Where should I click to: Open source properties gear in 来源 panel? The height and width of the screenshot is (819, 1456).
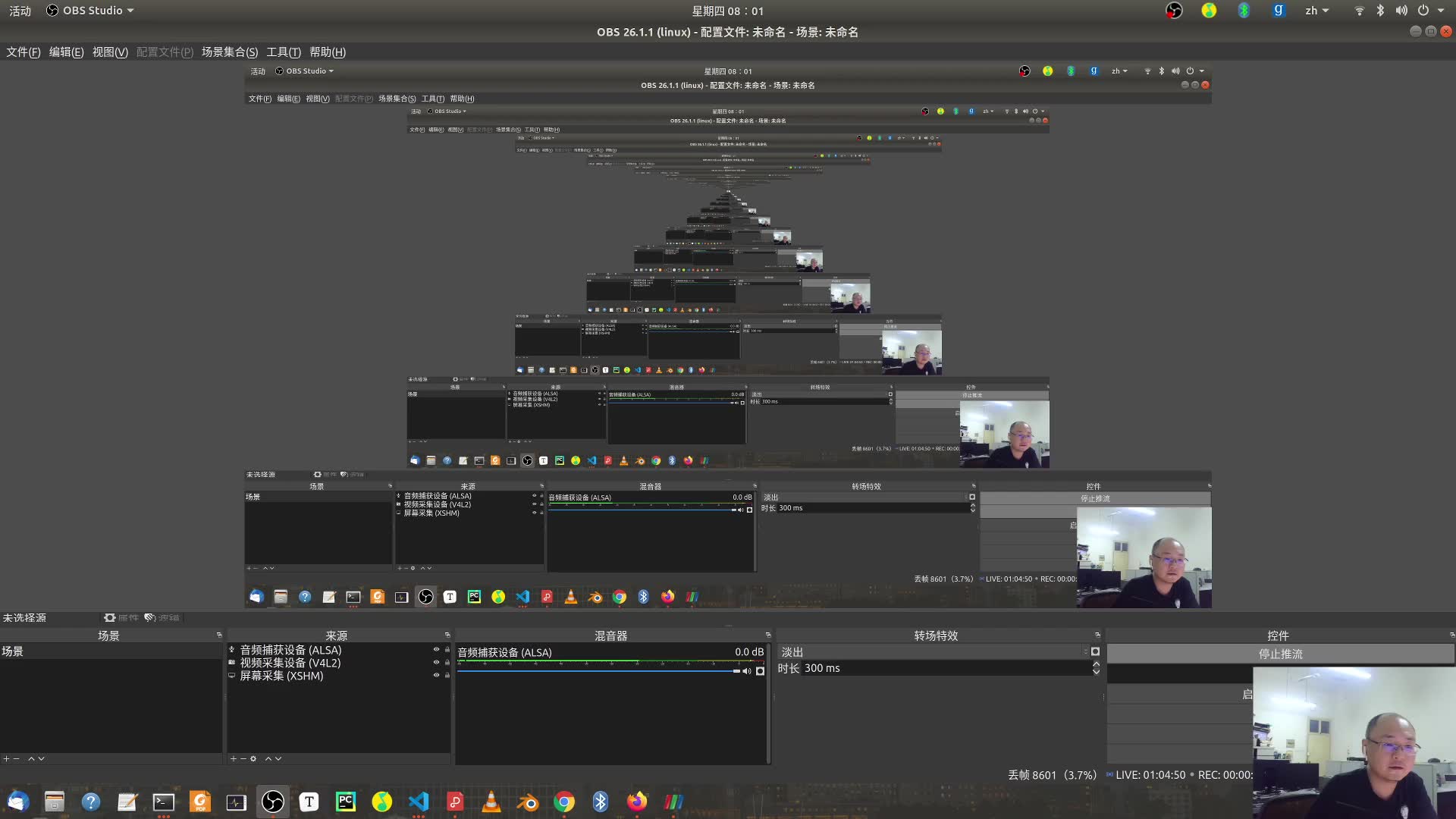tap(253, 758)
